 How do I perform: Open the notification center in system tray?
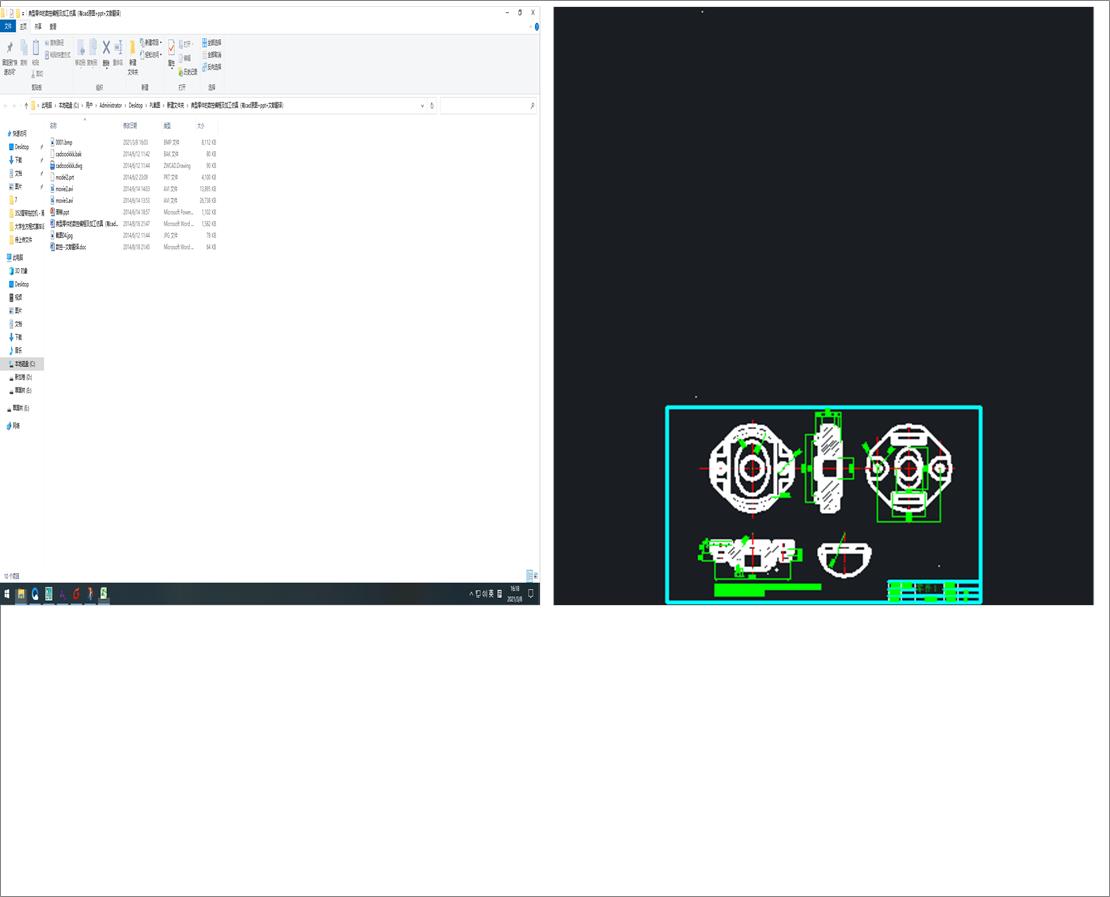tap(531, 593)
